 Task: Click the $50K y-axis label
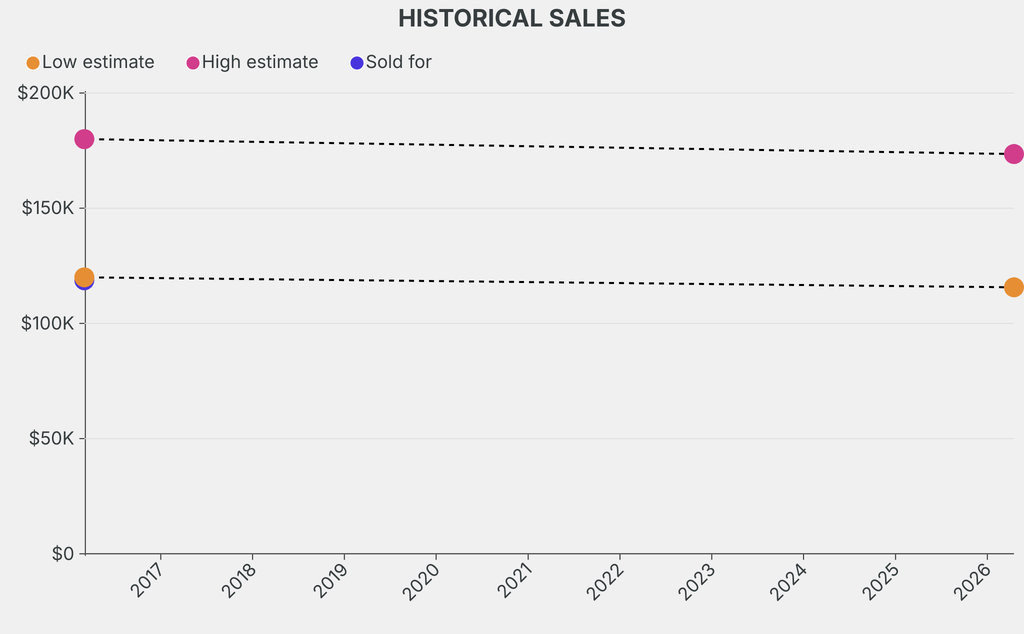click(x=50, y=438)
